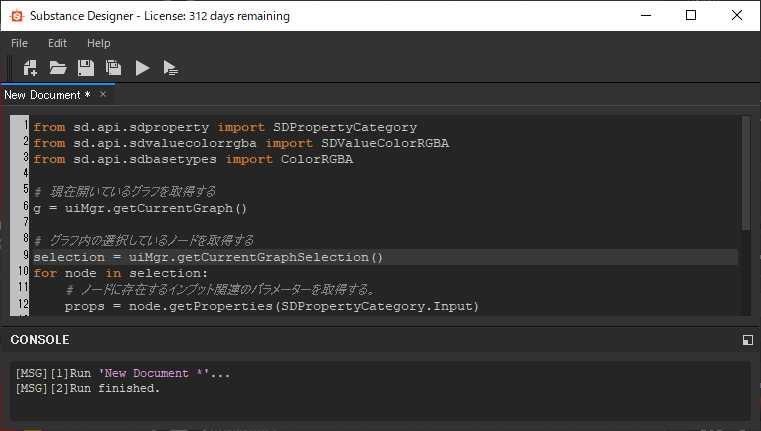This screenshot has width=761, height=431.
Task: Run selected lines with play-list icon
Action: click(x=170, y=68)
